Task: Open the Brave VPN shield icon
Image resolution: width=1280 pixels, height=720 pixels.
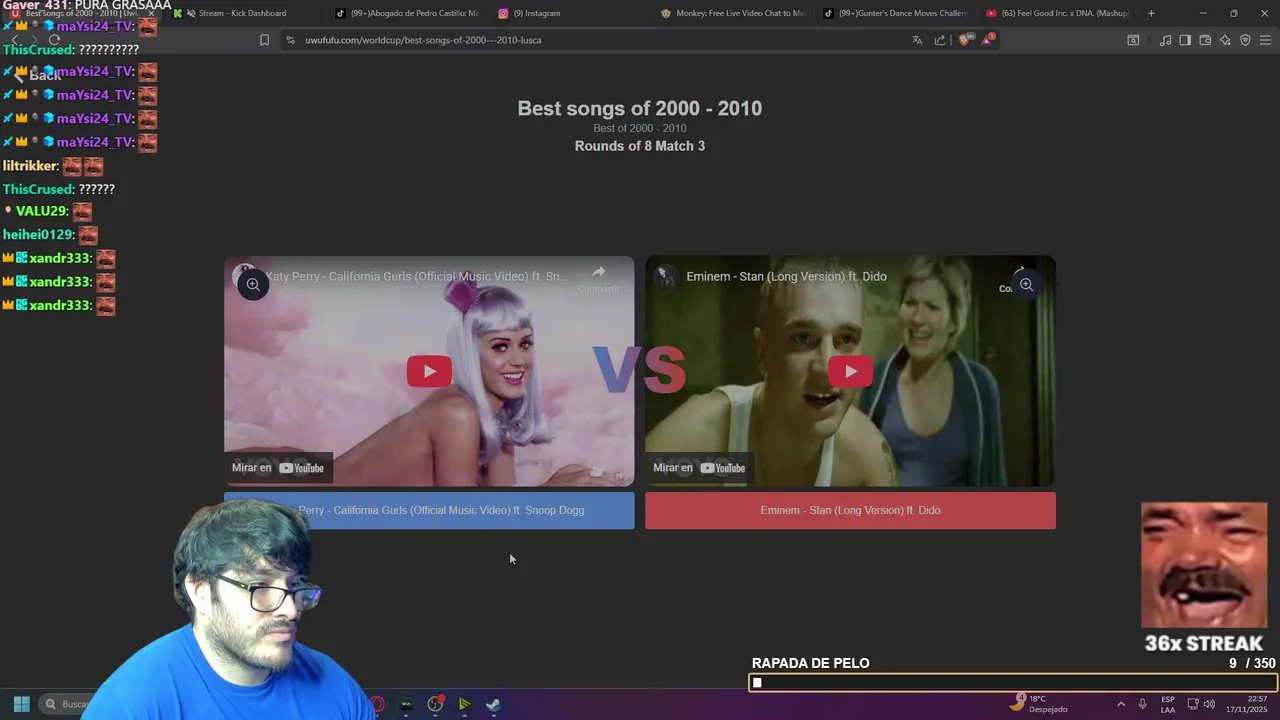Action: tap(1245, 40)
